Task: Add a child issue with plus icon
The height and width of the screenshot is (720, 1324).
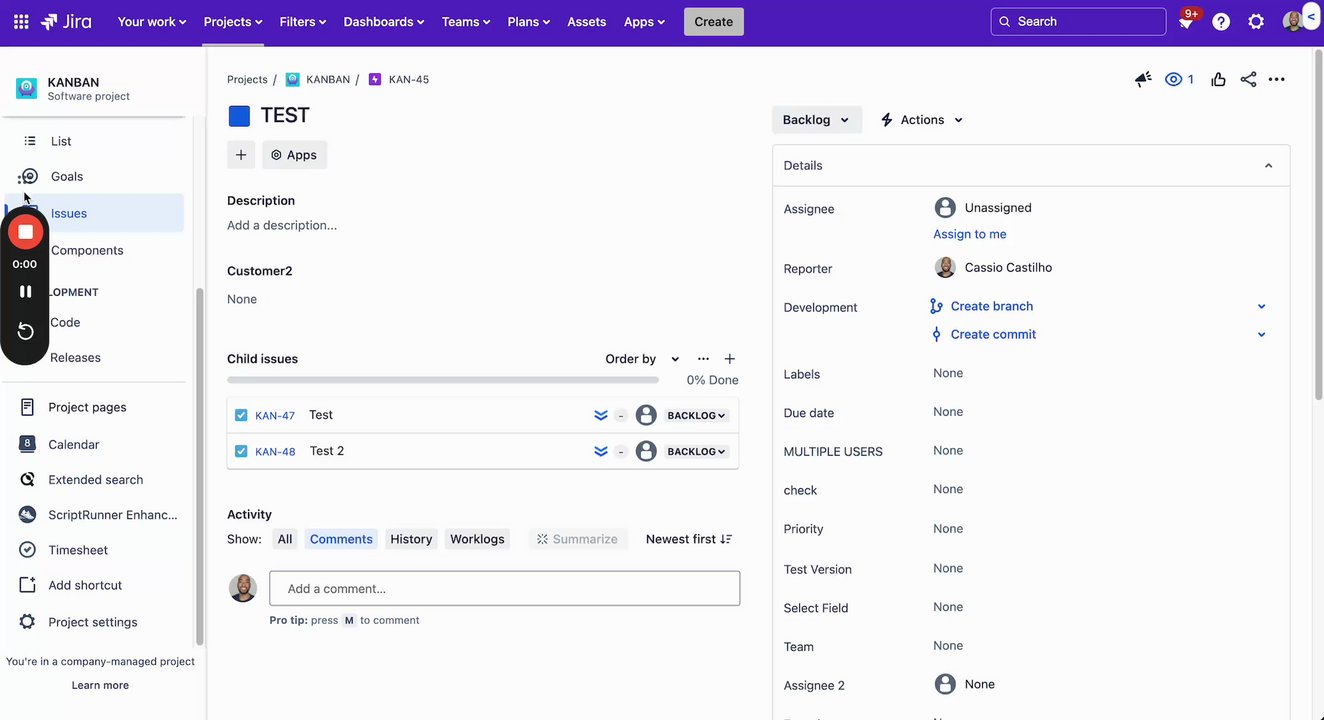Action: point(730,359)
